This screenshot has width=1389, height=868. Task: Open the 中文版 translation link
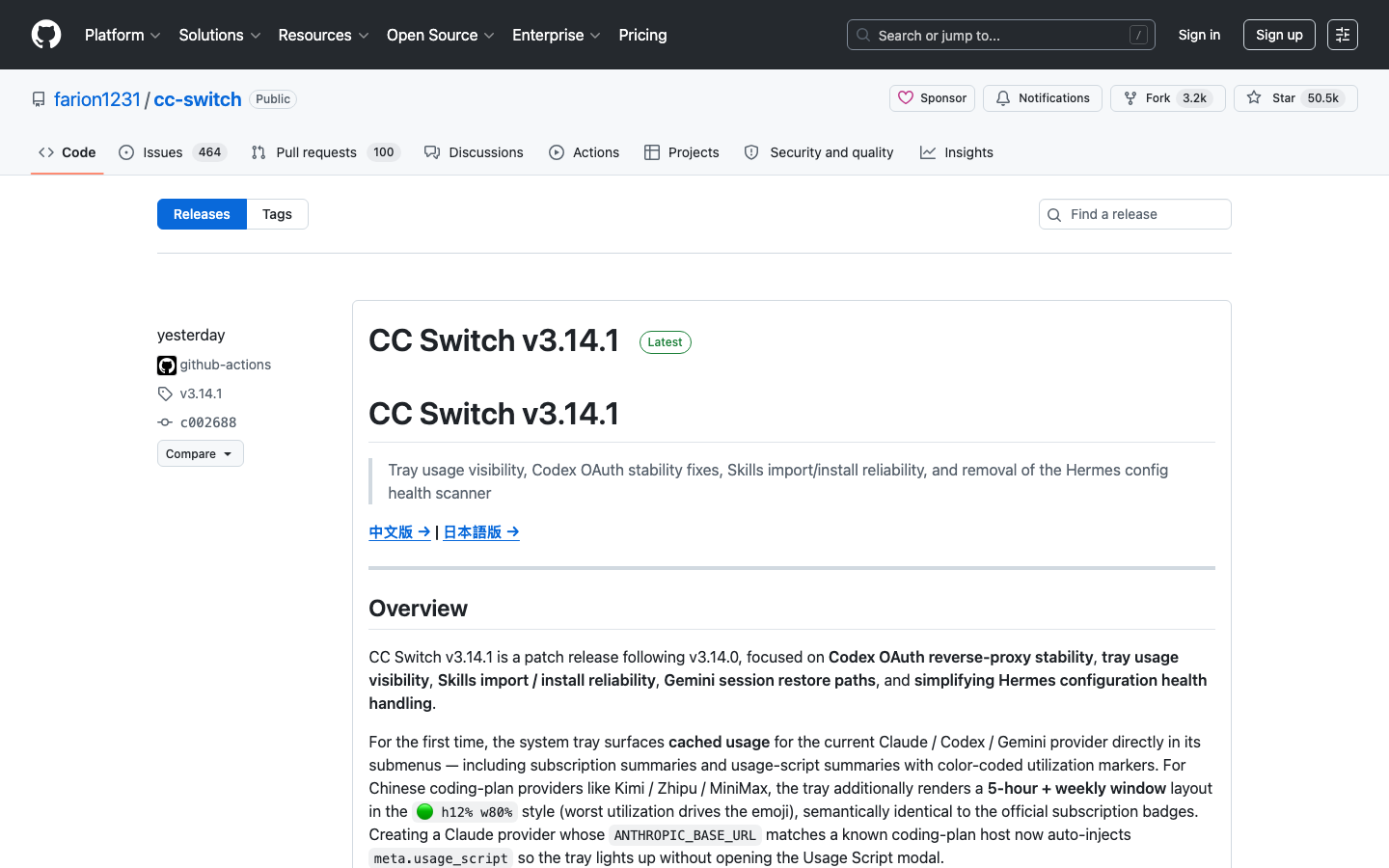tap(399, 531)
